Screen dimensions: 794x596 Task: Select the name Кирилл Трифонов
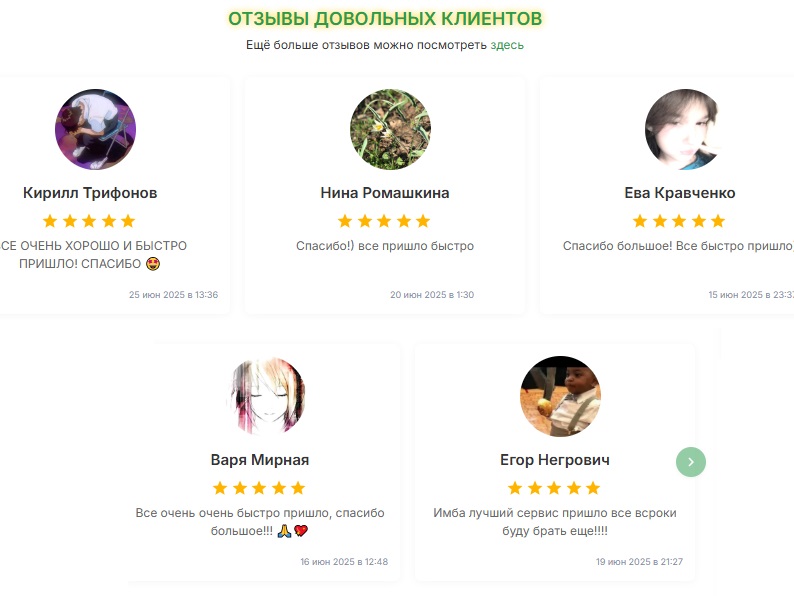point(90,193)
